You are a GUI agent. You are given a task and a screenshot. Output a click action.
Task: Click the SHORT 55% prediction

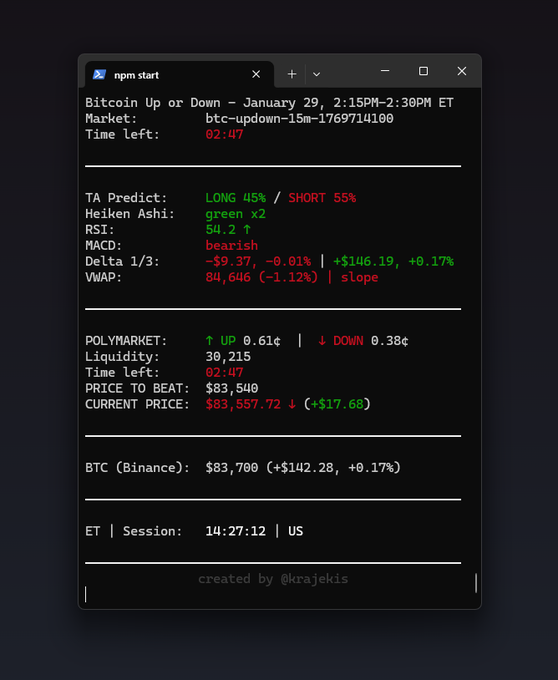click(322, 198)
